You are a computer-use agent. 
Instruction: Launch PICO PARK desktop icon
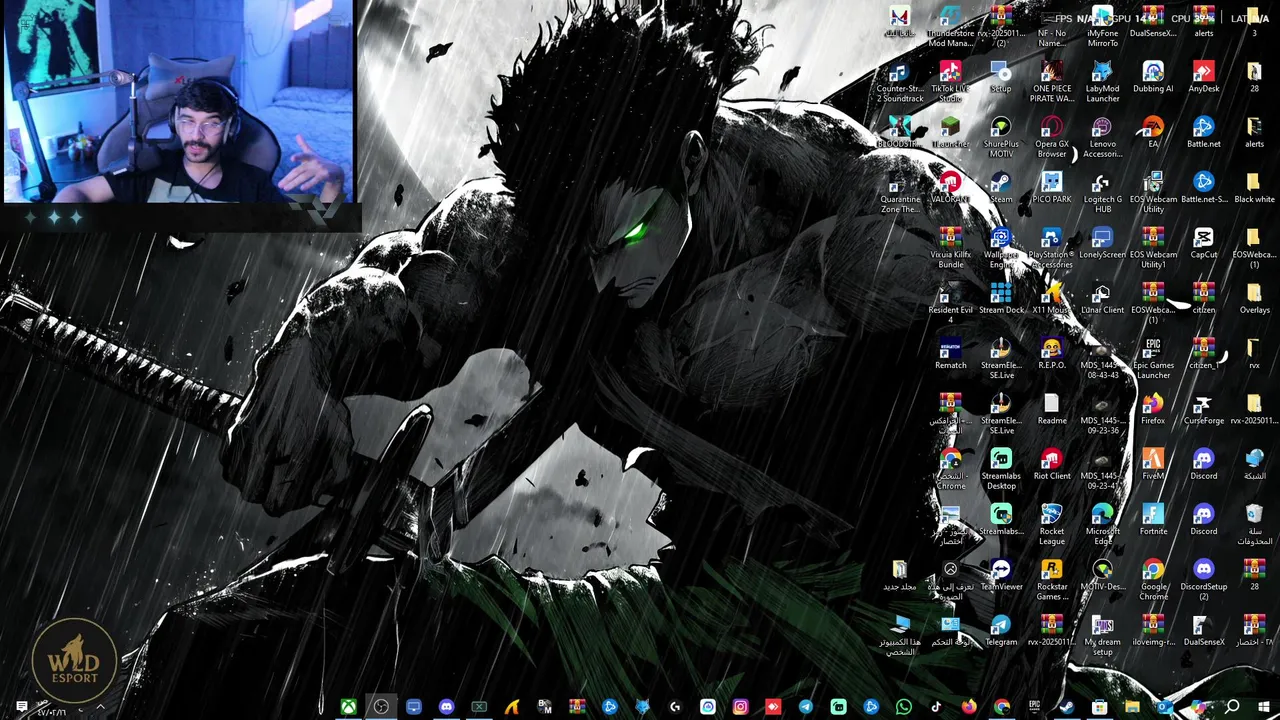click(1051, 188)
